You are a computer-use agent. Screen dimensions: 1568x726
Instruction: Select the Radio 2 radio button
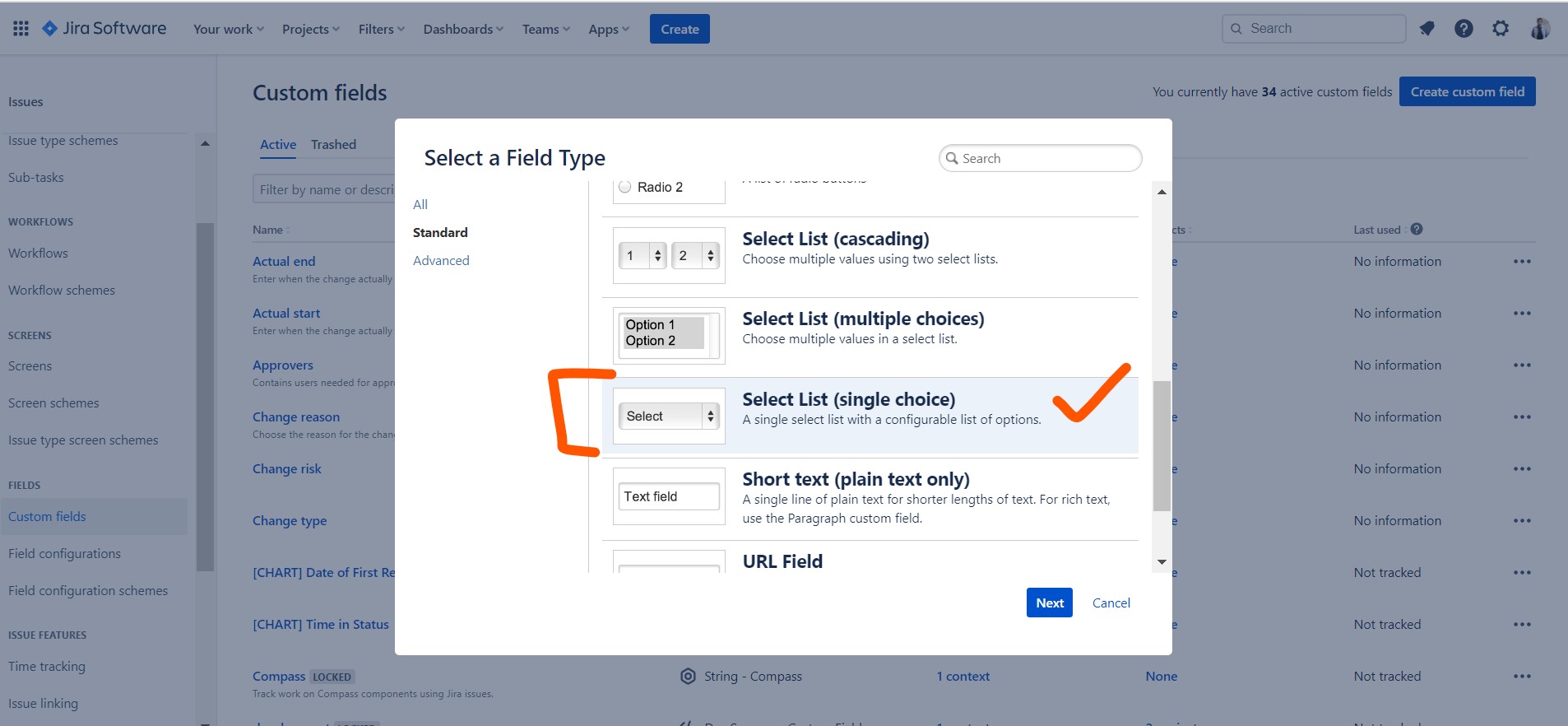coord(625,187)
